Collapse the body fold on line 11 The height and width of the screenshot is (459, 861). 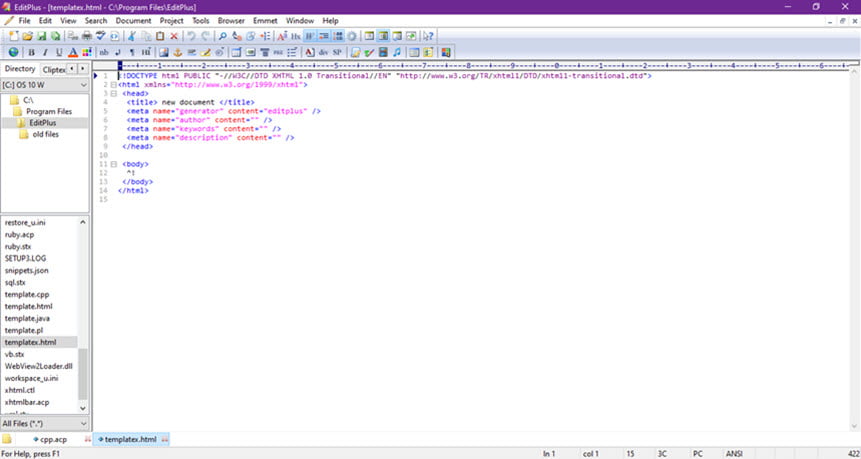(114, 164)
